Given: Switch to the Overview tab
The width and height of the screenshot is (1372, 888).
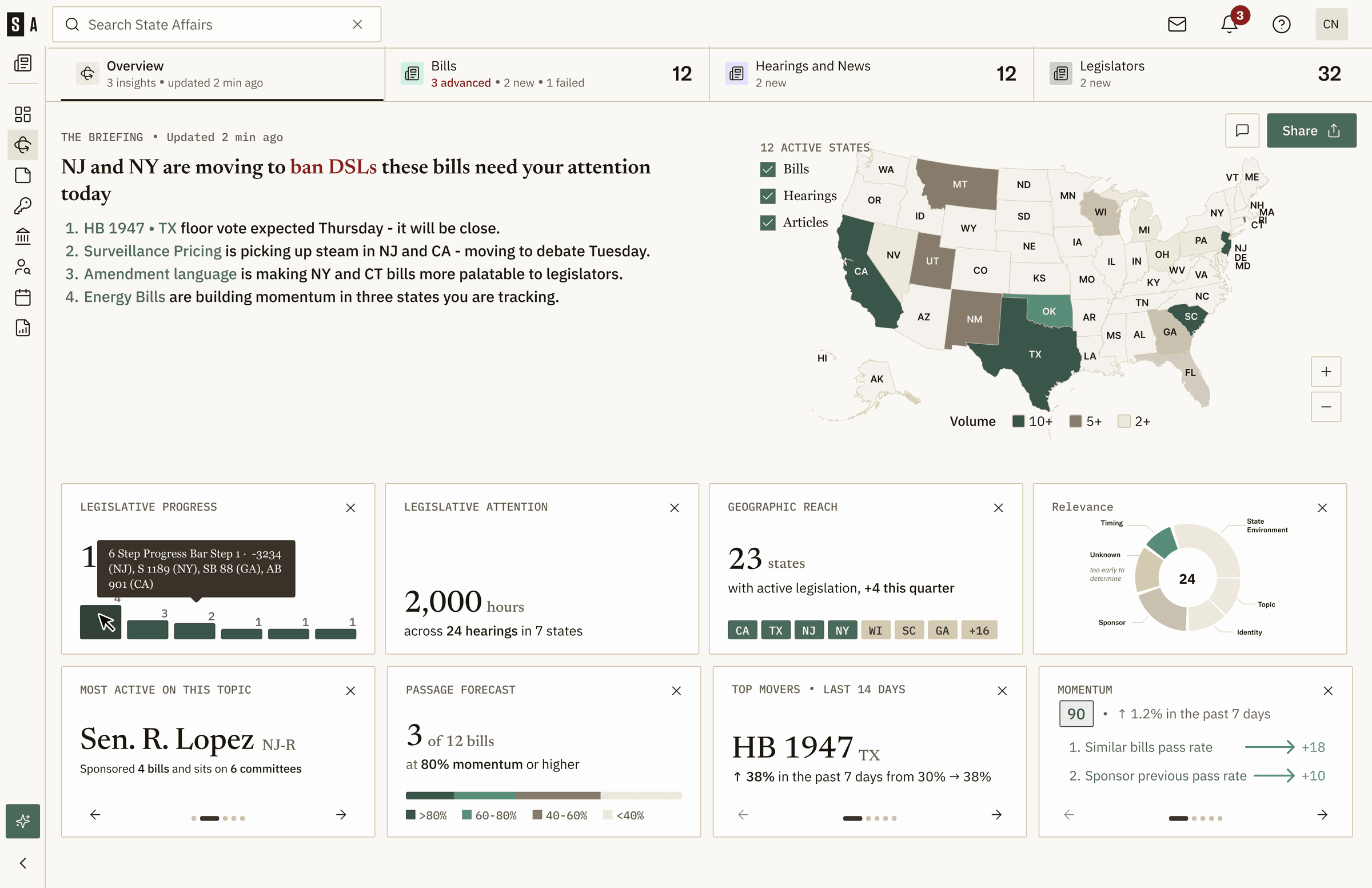Looking at the screenshot, I should tap(222, 74).
